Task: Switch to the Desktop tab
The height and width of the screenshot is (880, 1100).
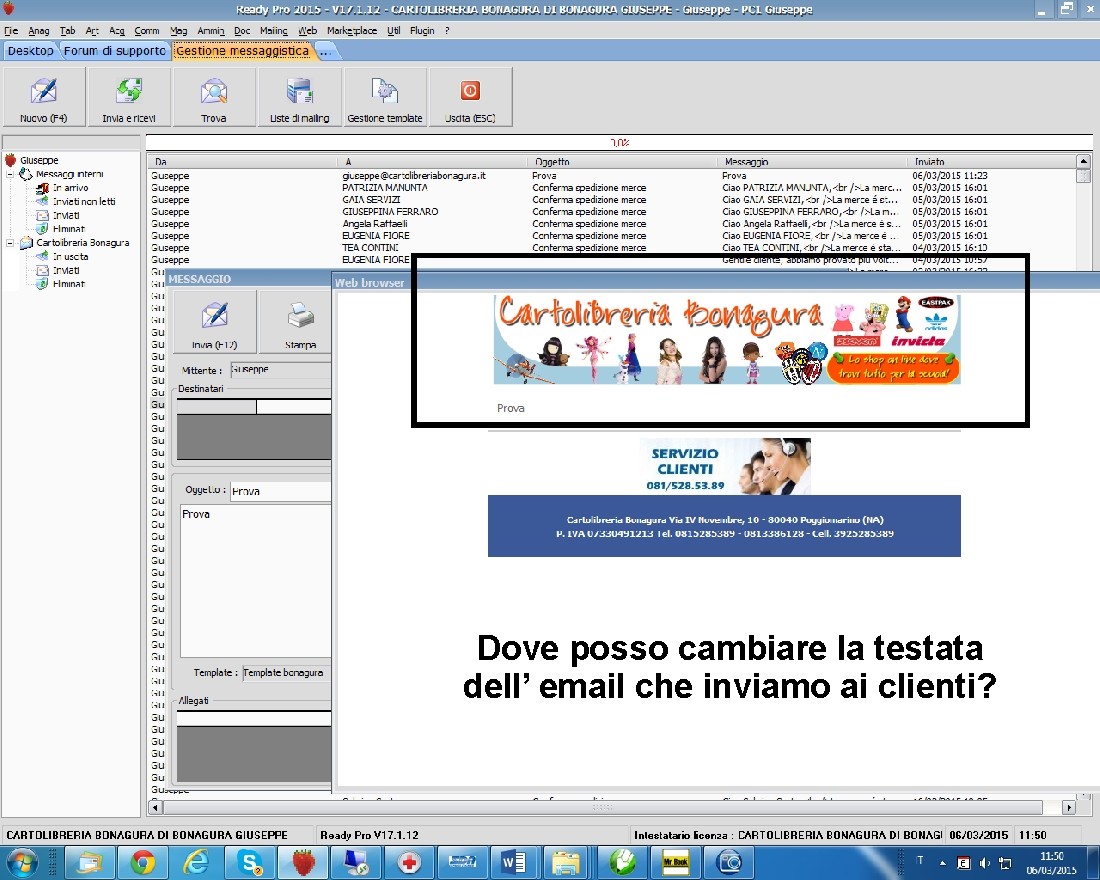Action: tap(31, 51)
